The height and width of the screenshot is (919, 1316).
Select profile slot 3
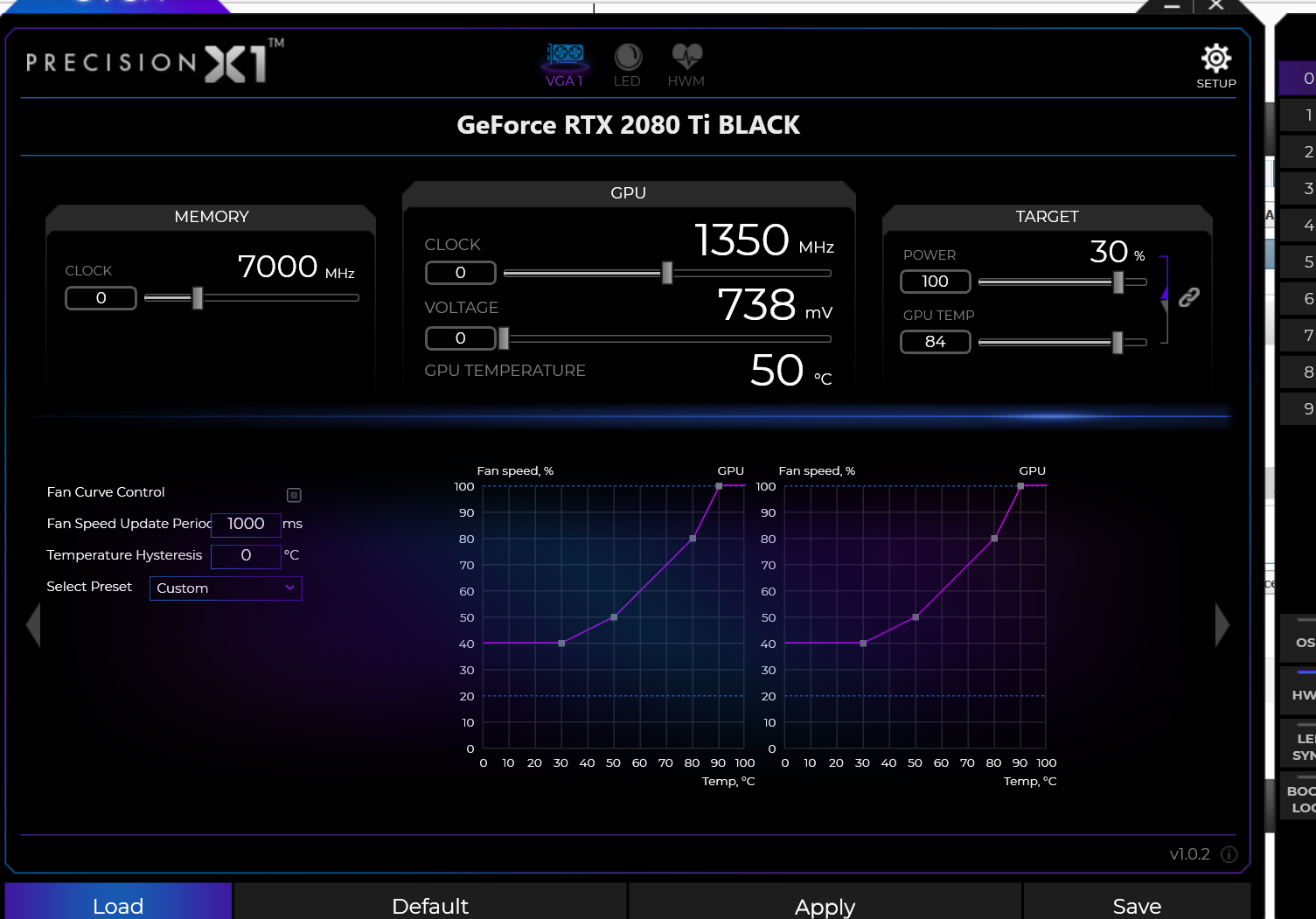click(x=1299, y=188)
